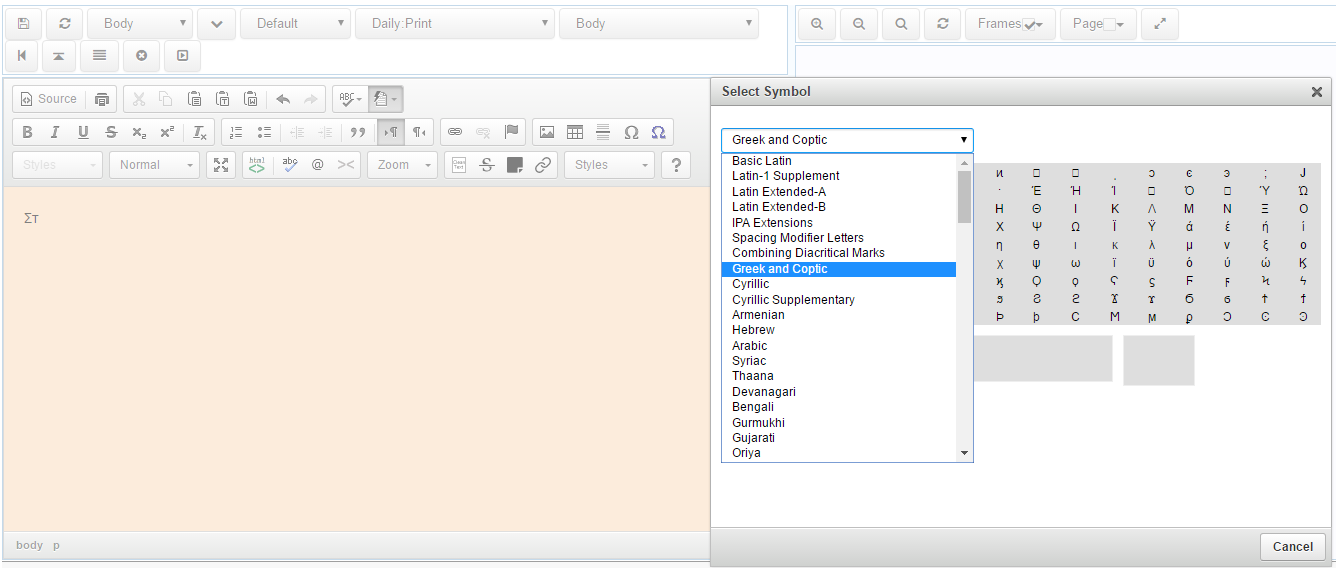Viewport: 1336px width, 568px height.
Task: Open Body dropdown next to refresh icon
Action: (139, 23)
